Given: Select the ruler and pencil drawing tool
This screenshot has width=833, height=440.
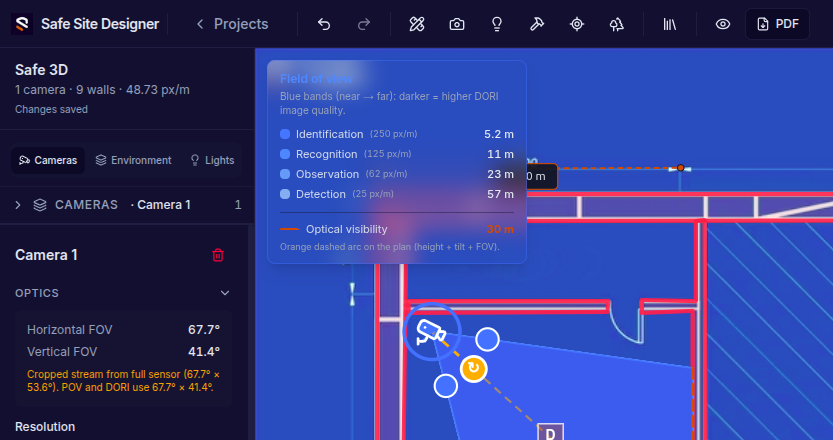Looking at the screenshot, I should click(417, 24).
